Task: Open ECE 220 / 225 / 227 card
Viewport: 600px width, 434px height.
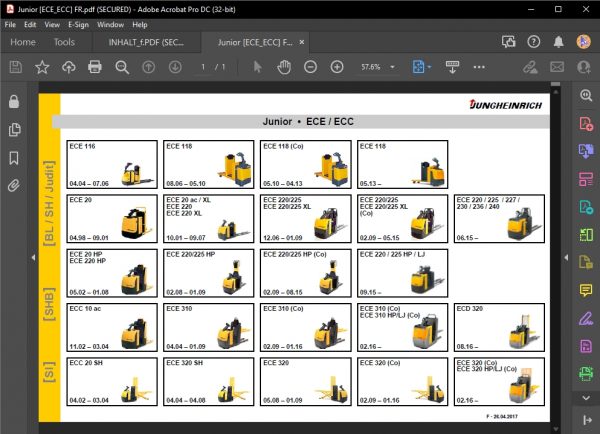Action: [499, 219]
